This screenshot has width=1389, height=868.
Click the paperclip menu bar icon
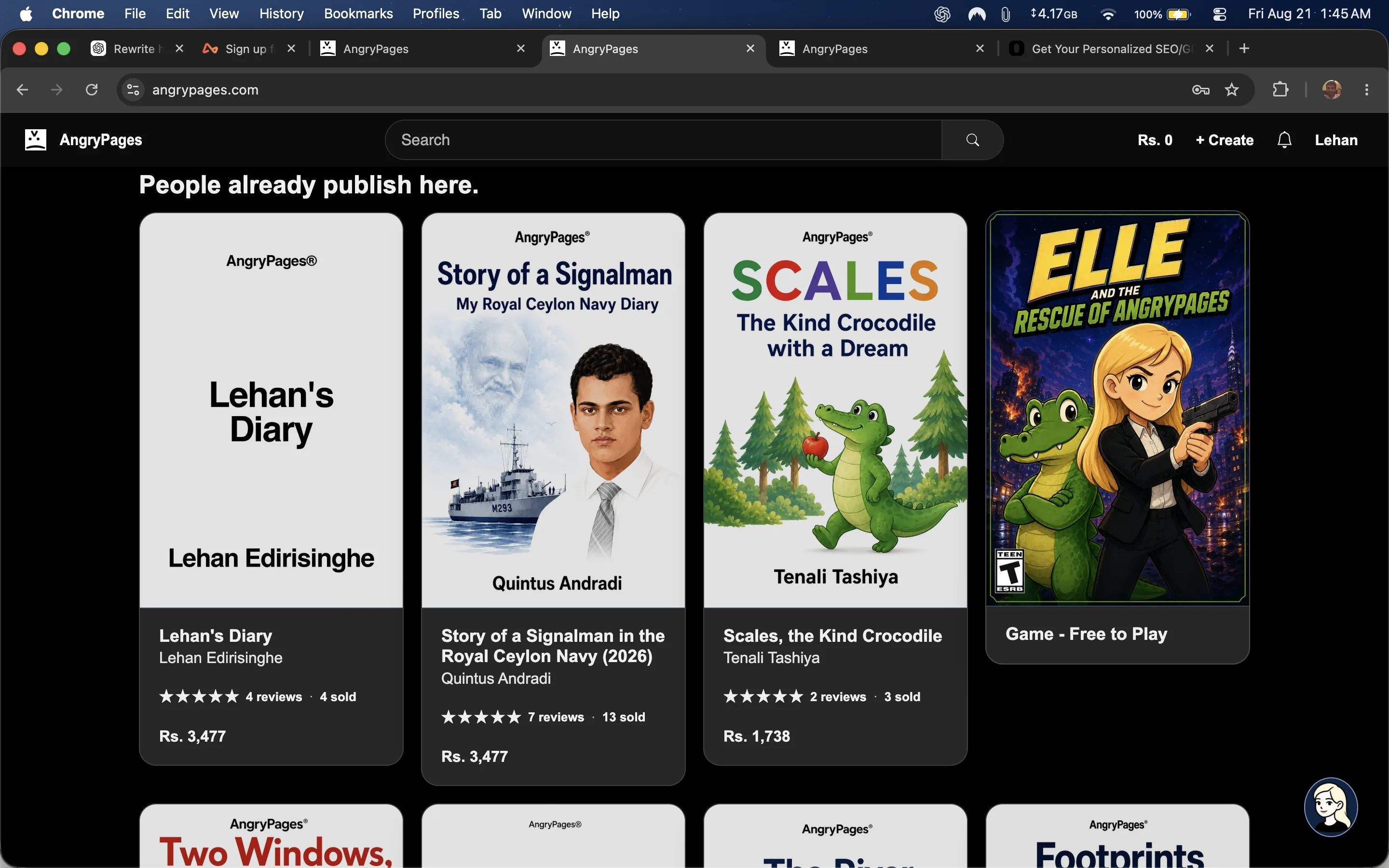click(1005, 14)
